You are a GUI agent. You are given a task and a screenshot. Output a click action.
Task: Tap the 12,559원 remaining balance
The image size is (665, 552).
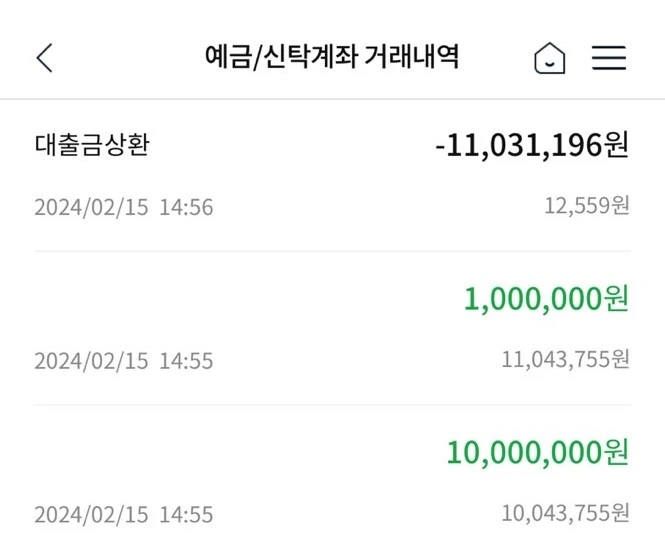pos(587,206)
